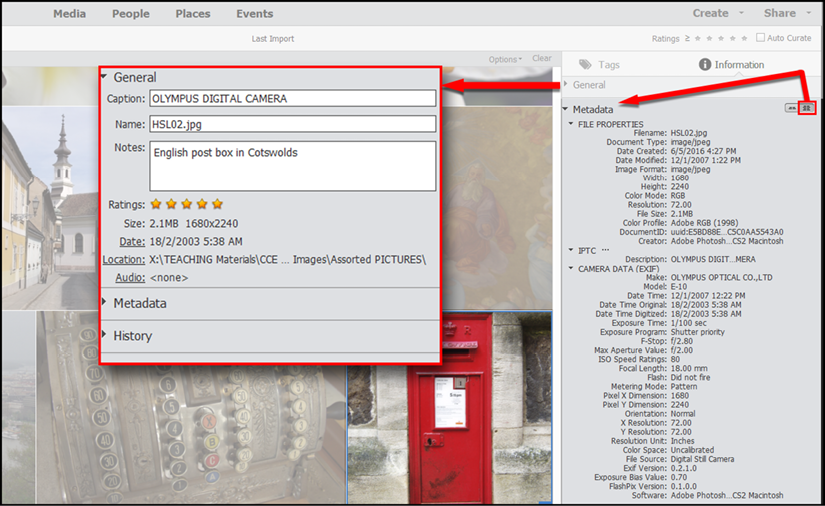Set second gold star in General Ratings
This screenshot has width=825, height=506.
(172, 204)
